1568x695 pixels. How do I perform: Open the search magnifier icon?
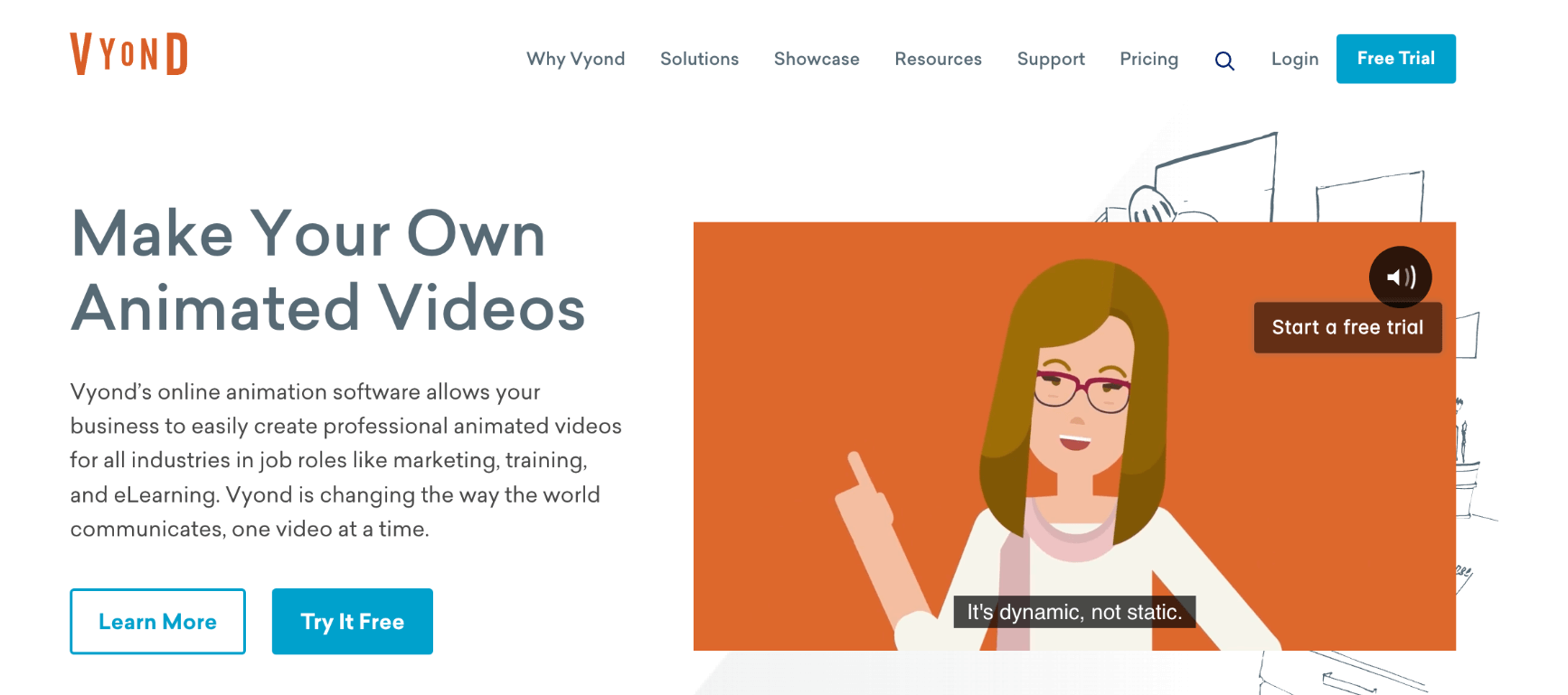1224,61
